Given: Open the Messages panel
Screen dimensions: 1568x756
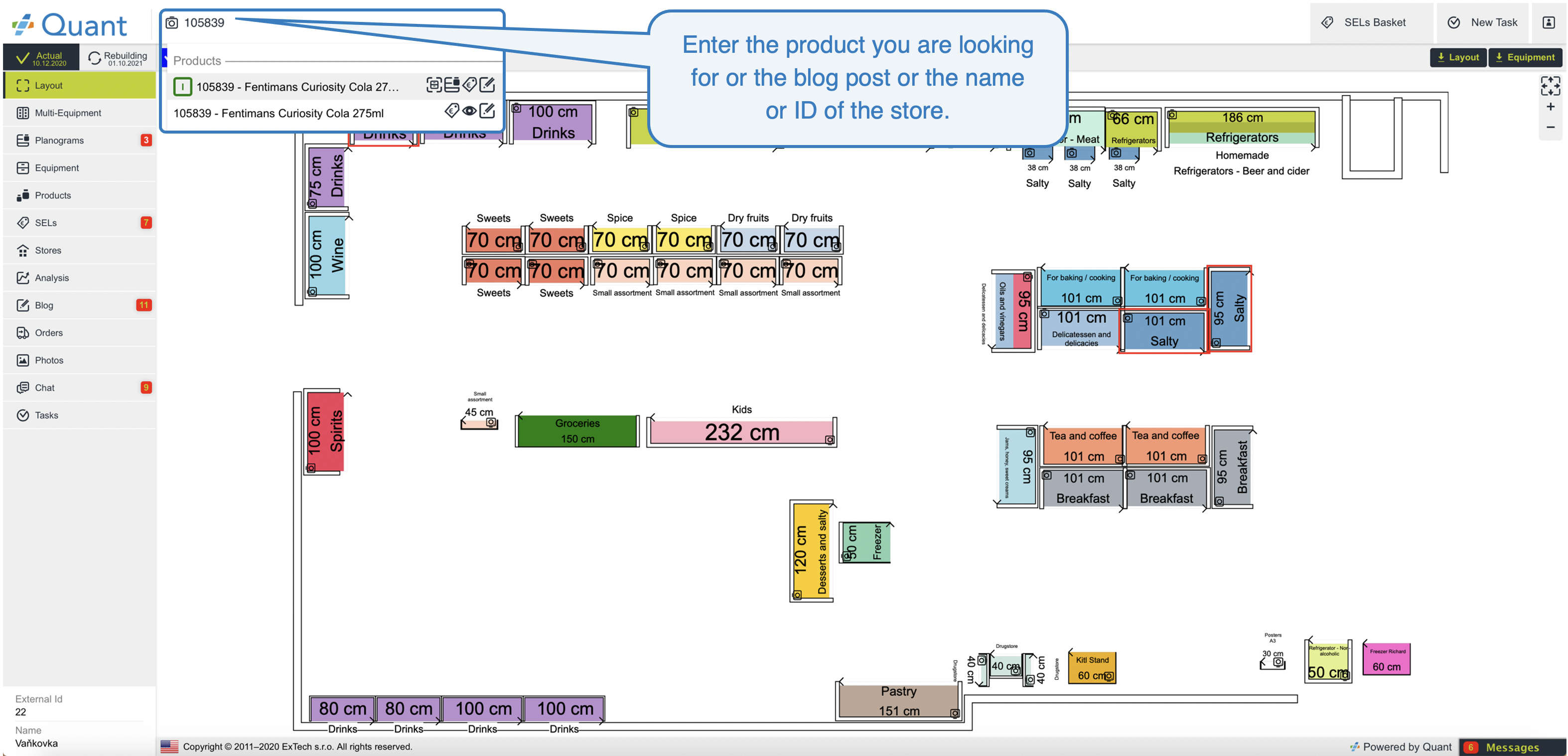Looking at the screenshot, I should 1512,747.
